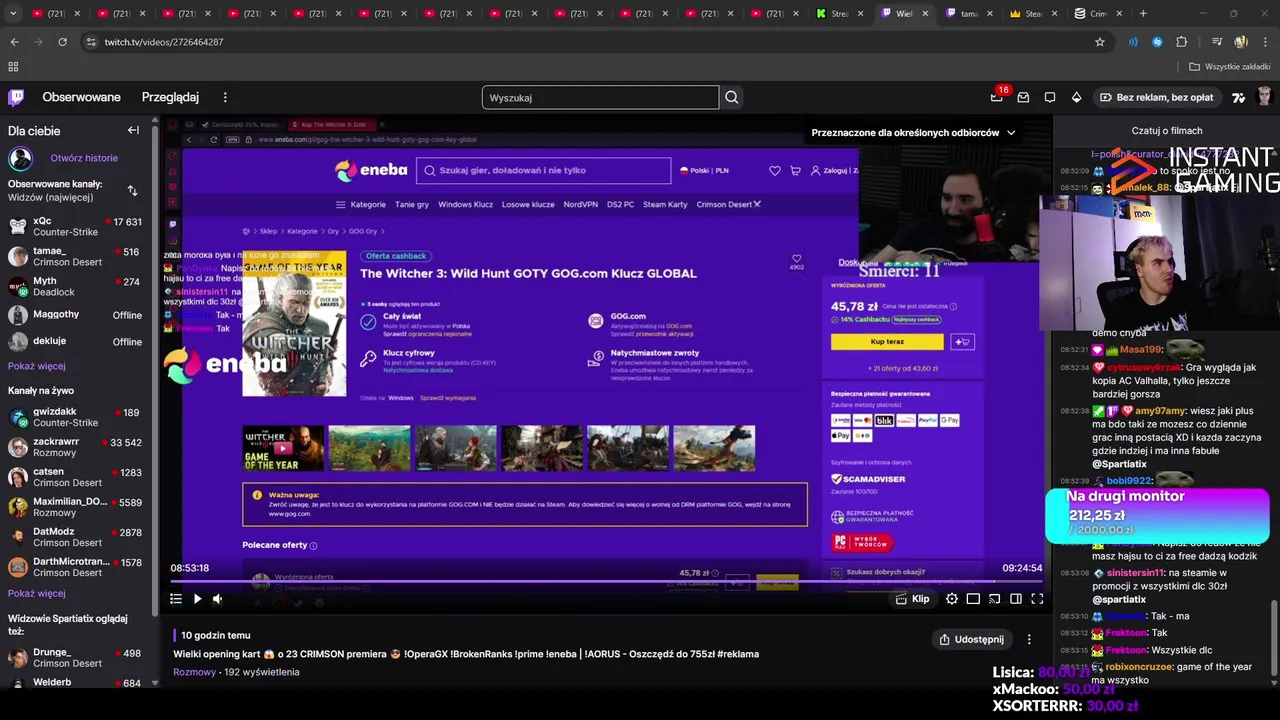Expand Pokaż więcej under live channels
This screenshot has width=1280, height=720.
(37, 593)
